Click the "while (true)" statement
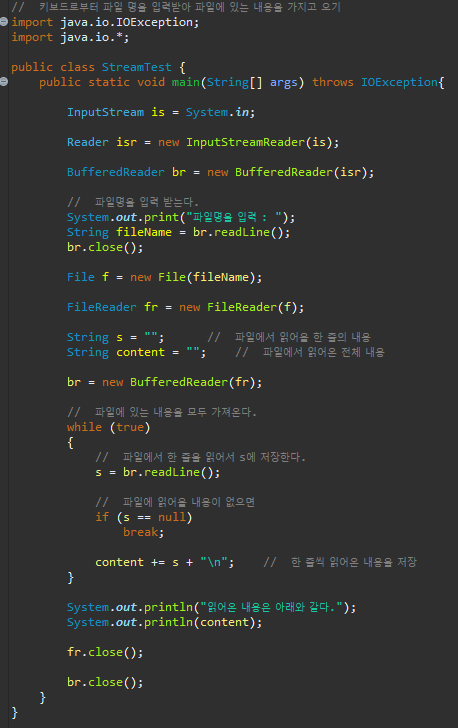This screenshot has width=458, height=728. (x=109, y=427)
